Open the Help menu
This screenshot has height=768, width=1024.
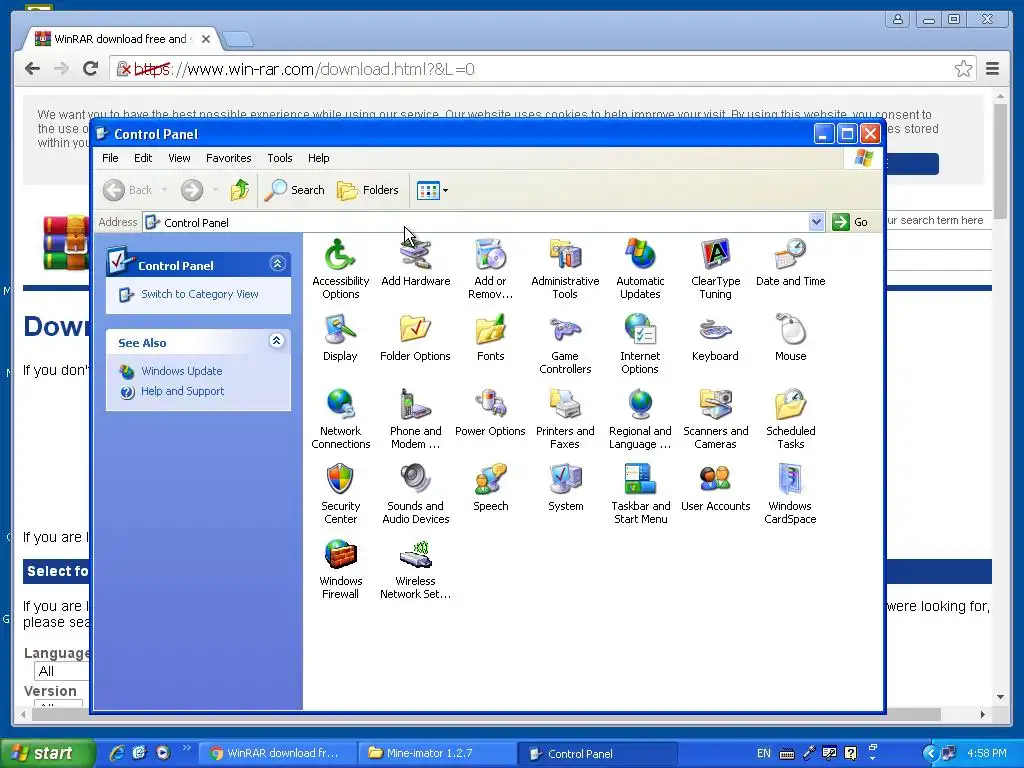(x=319, y=158)
